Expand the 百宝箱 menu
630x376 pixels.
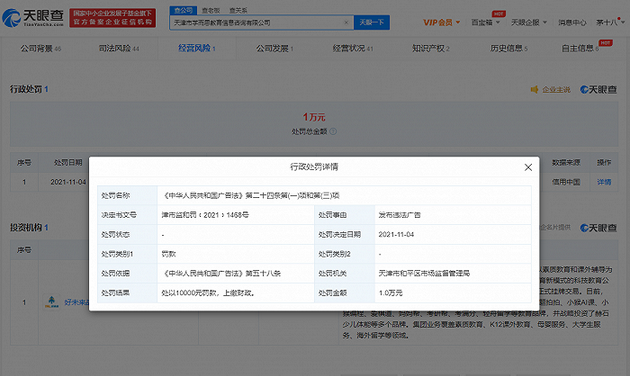pos(485,22)
